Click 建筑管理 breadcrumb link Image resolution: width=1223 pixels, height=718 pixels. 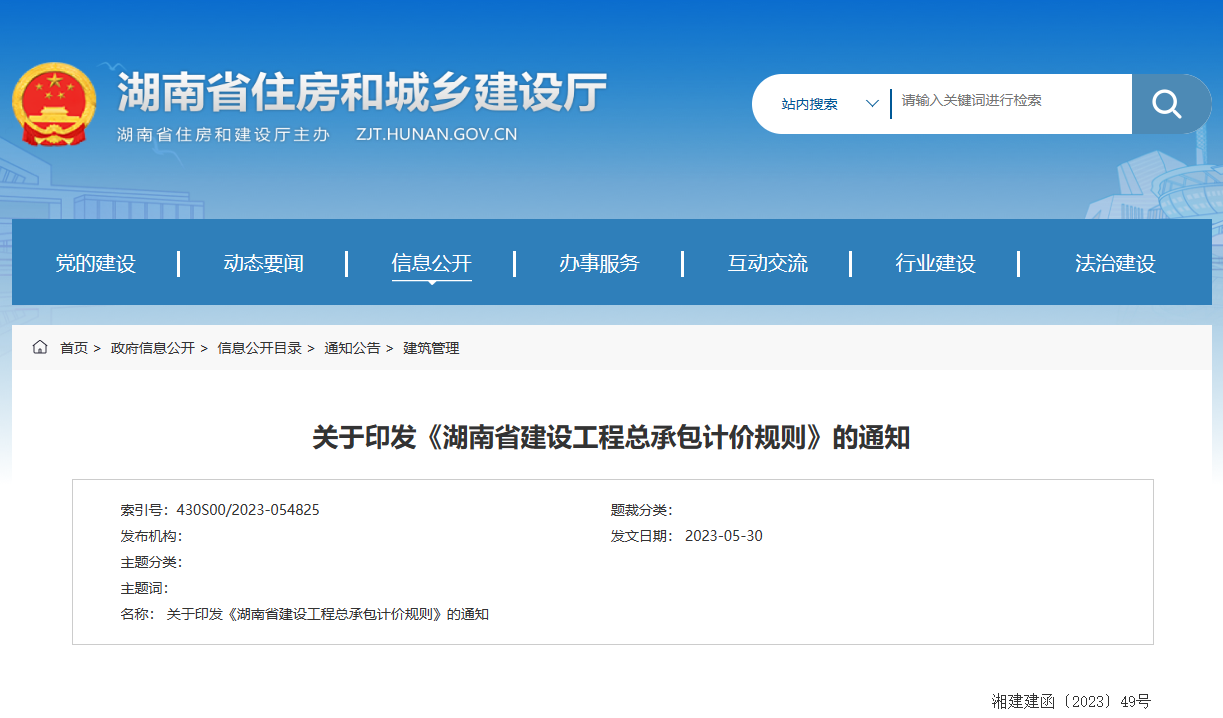[x=431, y=348]
